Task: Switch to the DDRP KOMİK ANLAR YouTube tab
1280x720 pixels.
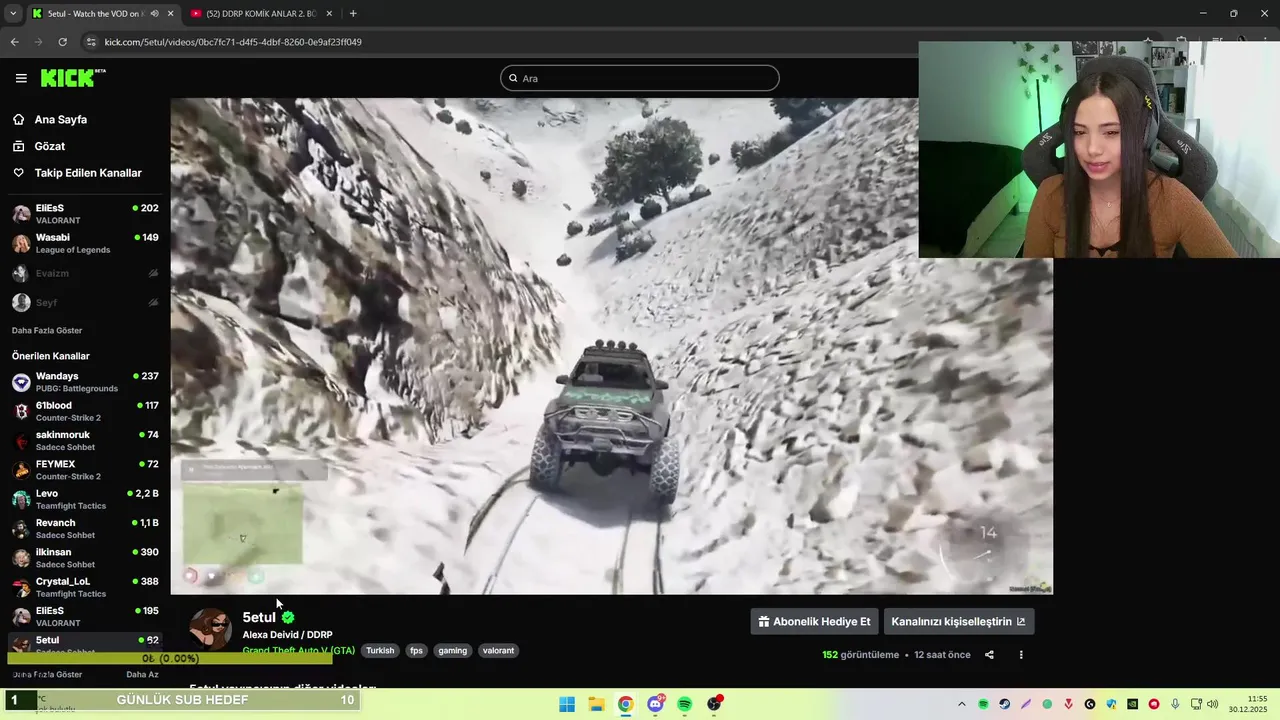Action: (x=262, y=13)
